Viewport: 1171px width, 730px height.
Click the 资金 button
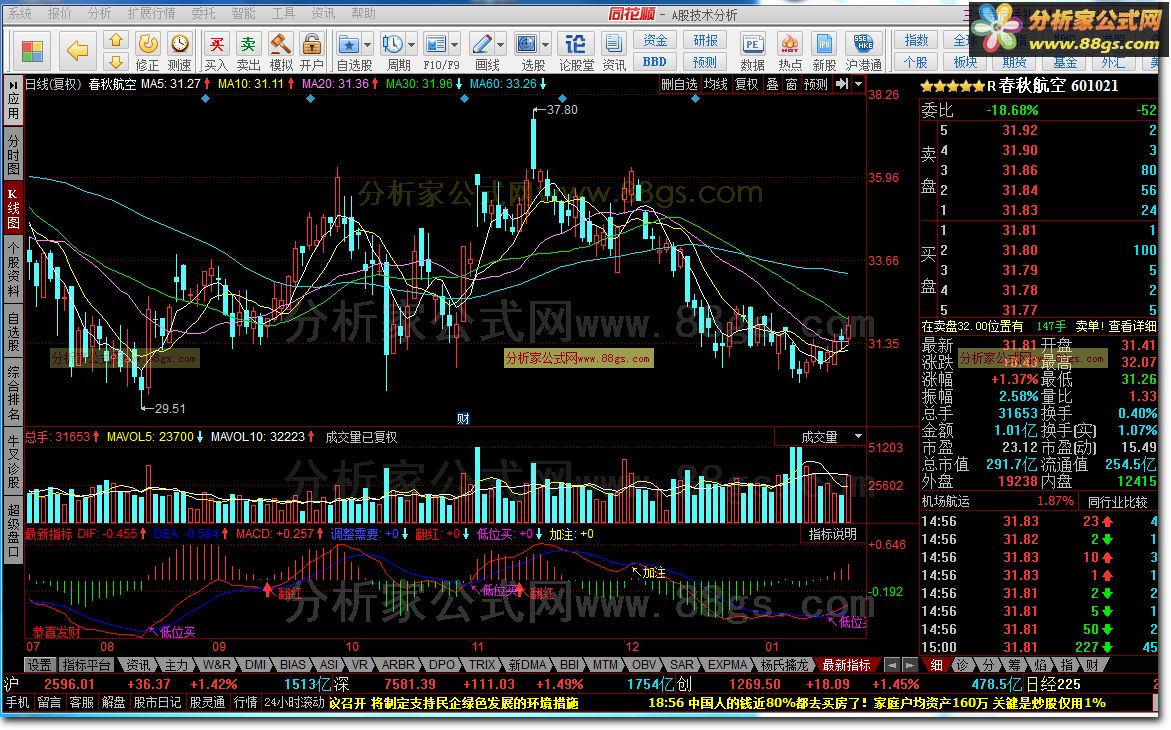coord(655,40)
